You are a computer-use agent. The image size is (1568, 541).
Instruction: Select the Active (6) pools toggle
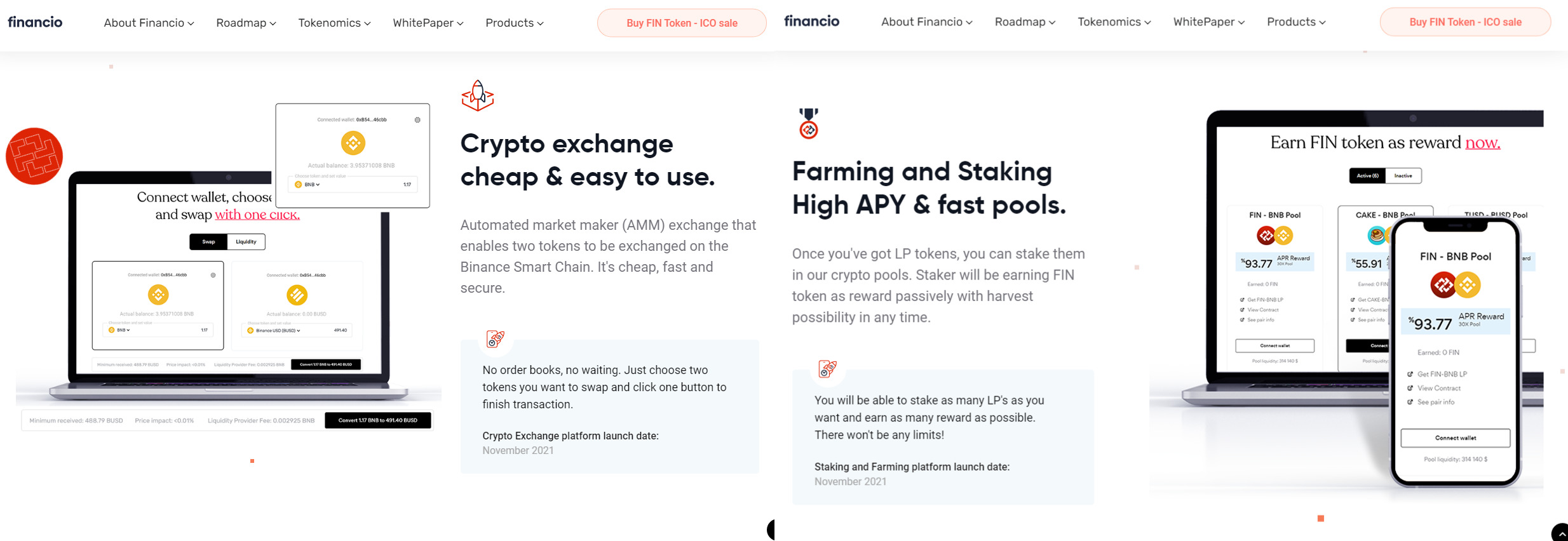click(1367, 176)
